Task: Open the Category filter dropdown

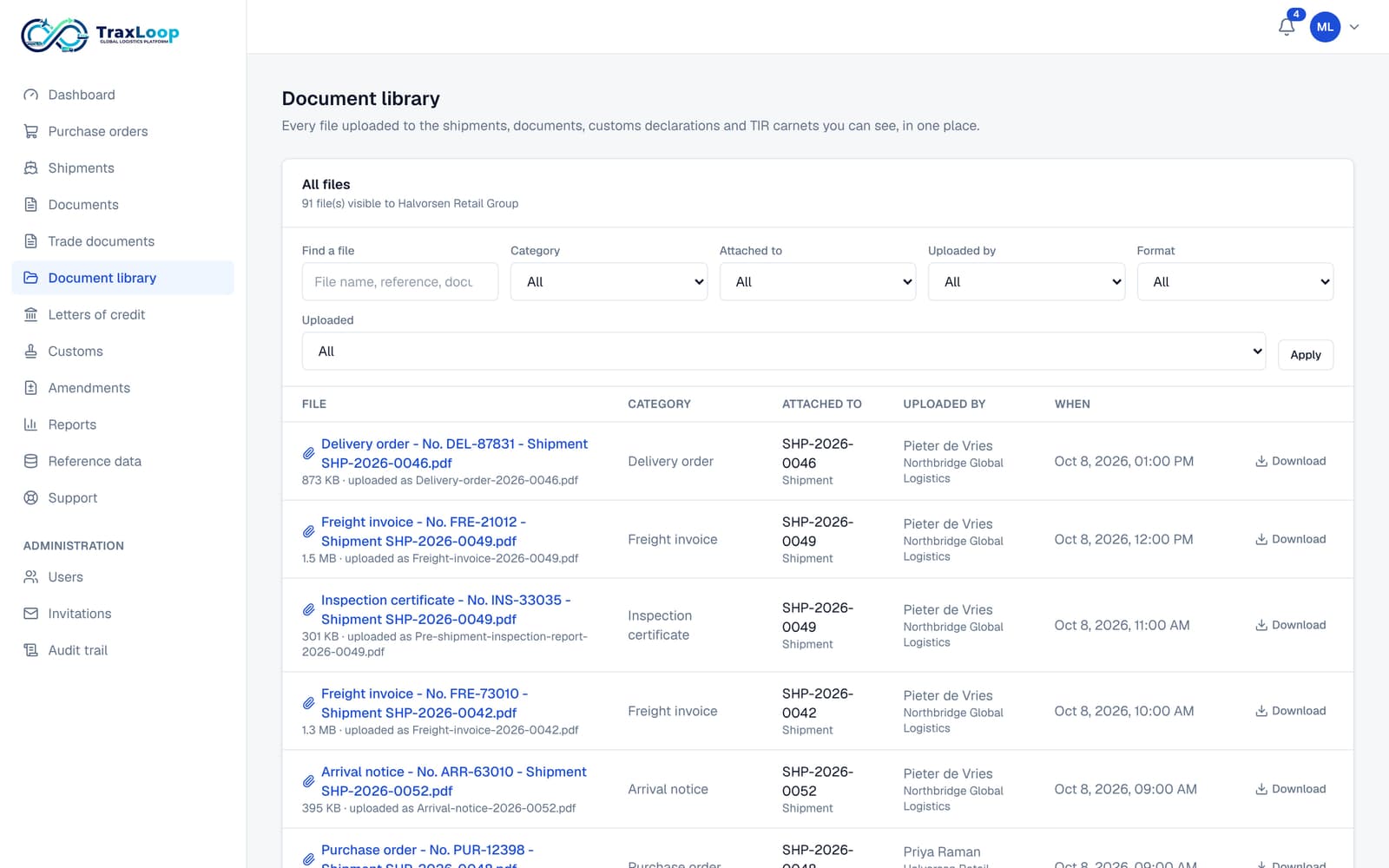Action: point(609,282)
